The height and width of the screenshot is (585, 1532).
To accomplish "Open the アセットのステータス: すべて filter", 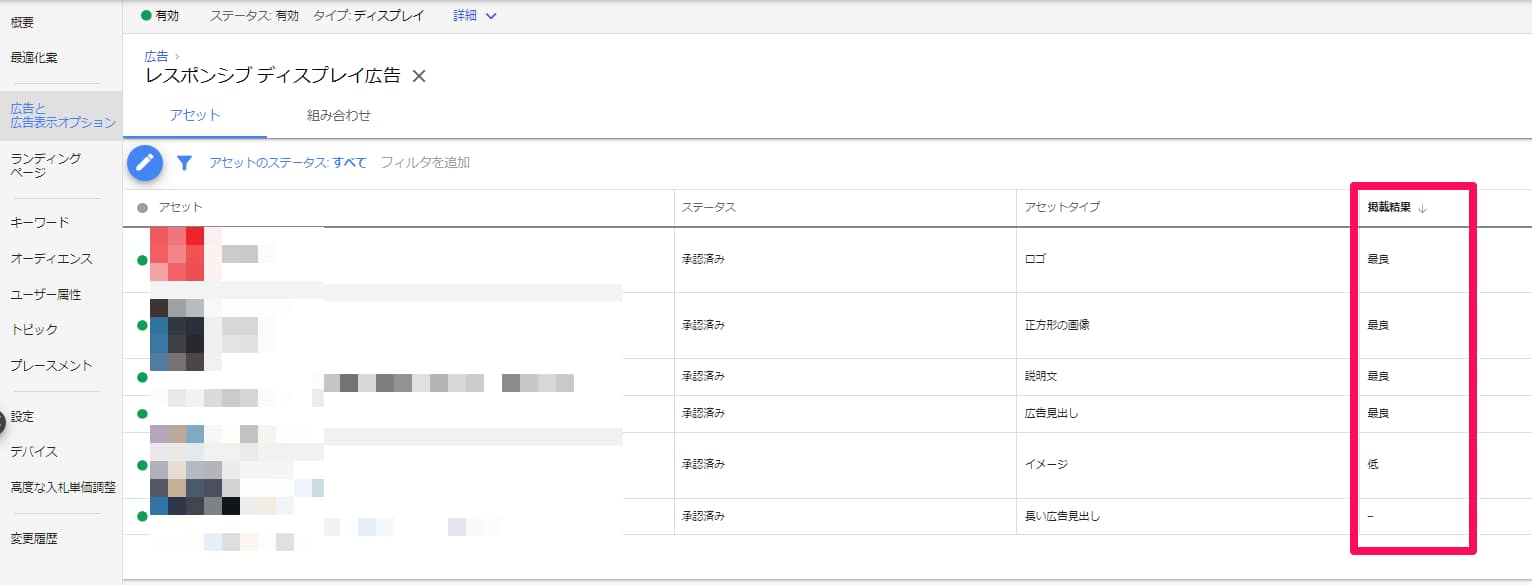I will click(288, 163).
